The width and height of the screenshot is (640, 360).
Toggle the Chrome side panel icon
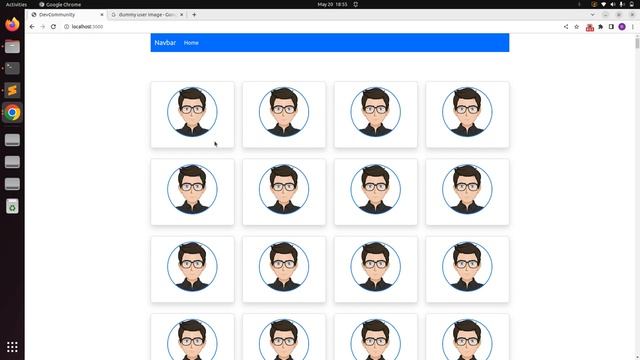click(x=611, y=27)
